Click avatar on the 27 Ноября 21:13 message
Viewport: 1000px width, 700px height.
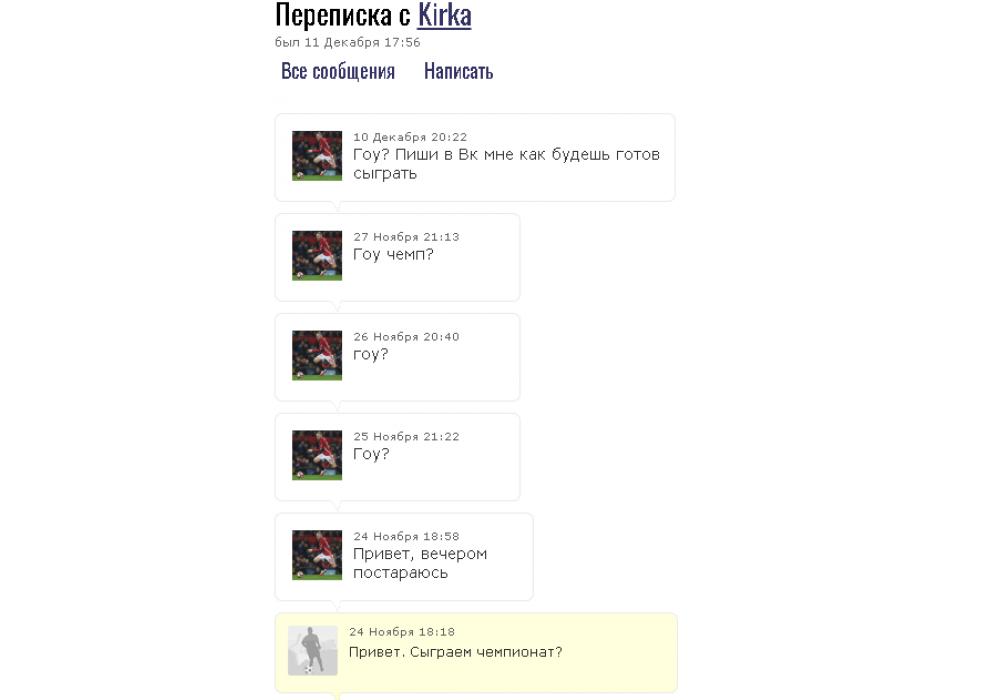click(317, 256)
